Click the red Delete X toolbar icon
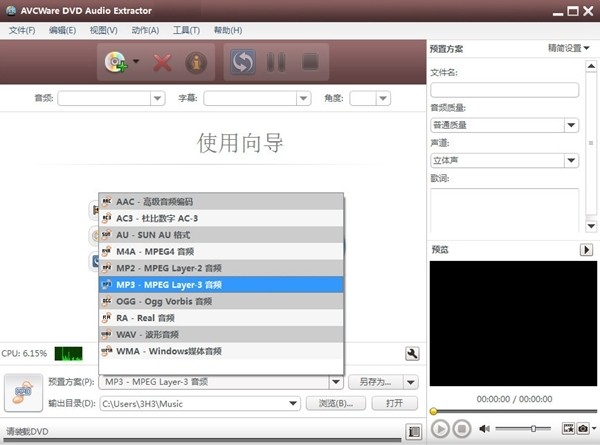This screenshot has height=445, width=600. (x=163, y=62)
